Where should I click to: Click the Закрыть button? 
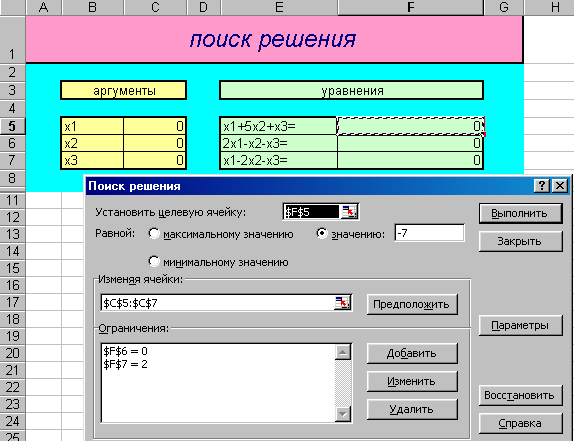[521, 242]
